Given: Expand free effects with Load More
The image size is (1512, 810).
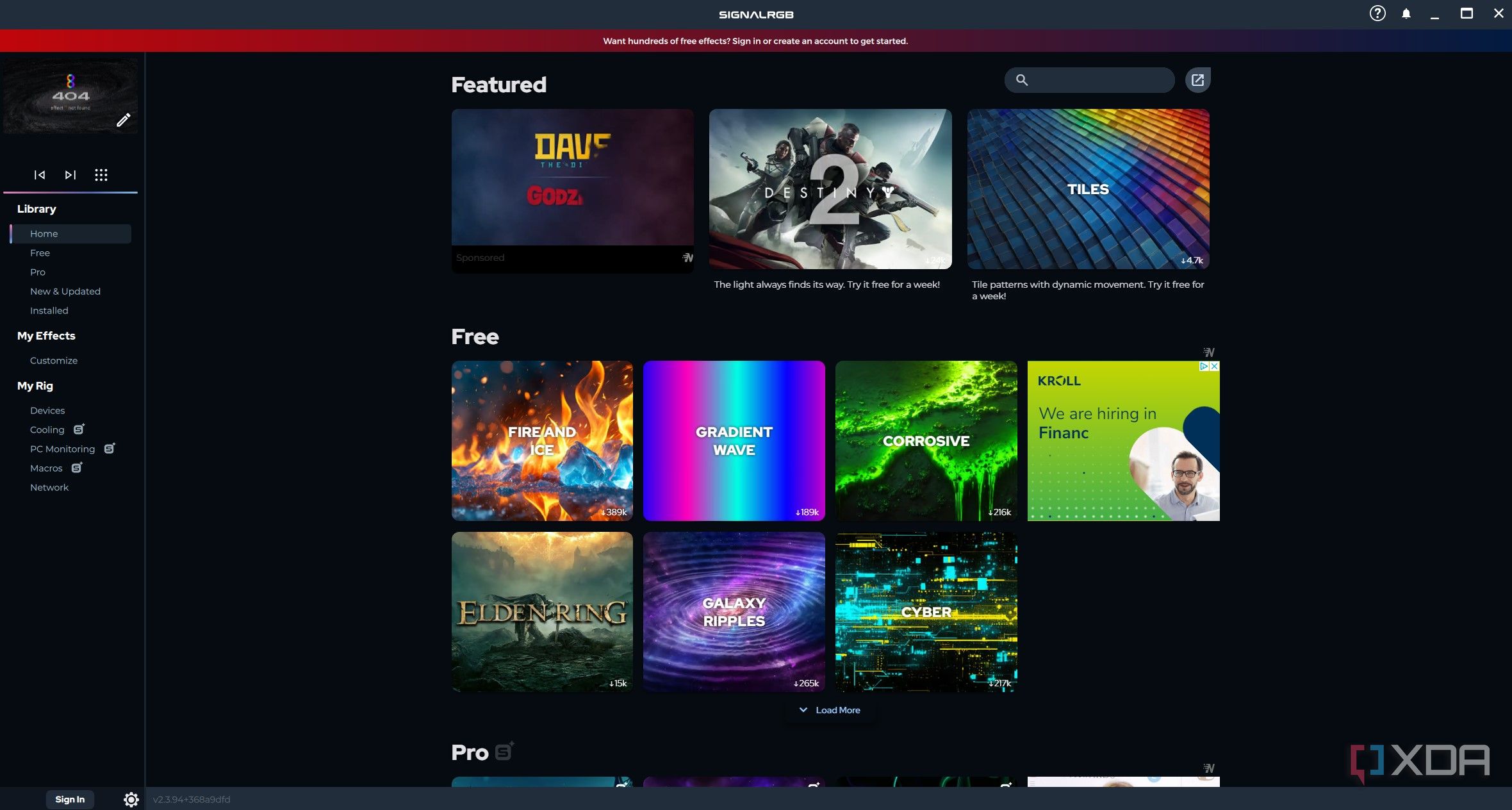Looking at the screenshot, I should click(830, 710).
